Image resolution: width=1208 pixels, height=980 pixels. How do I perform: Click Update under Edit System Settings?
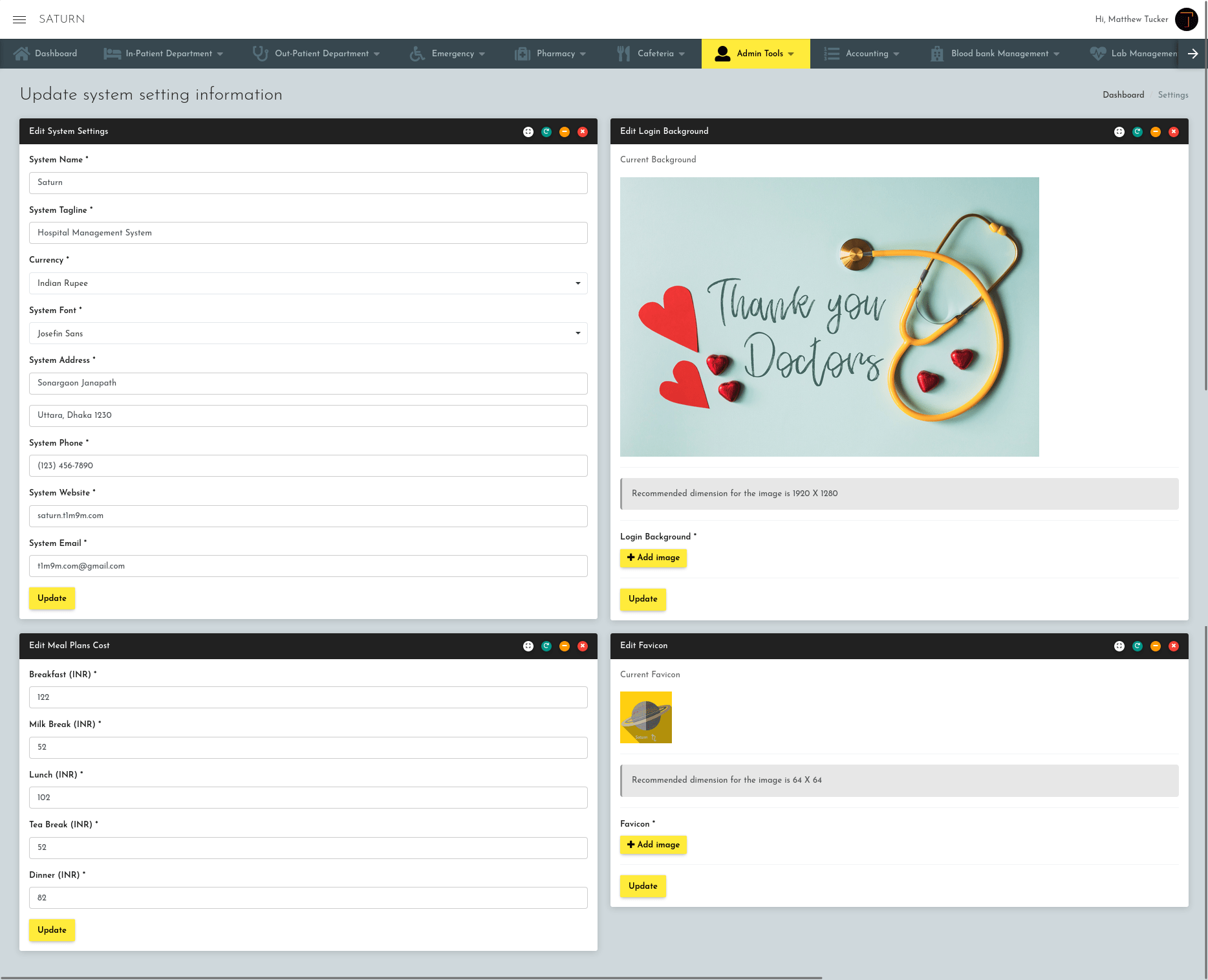52,598
